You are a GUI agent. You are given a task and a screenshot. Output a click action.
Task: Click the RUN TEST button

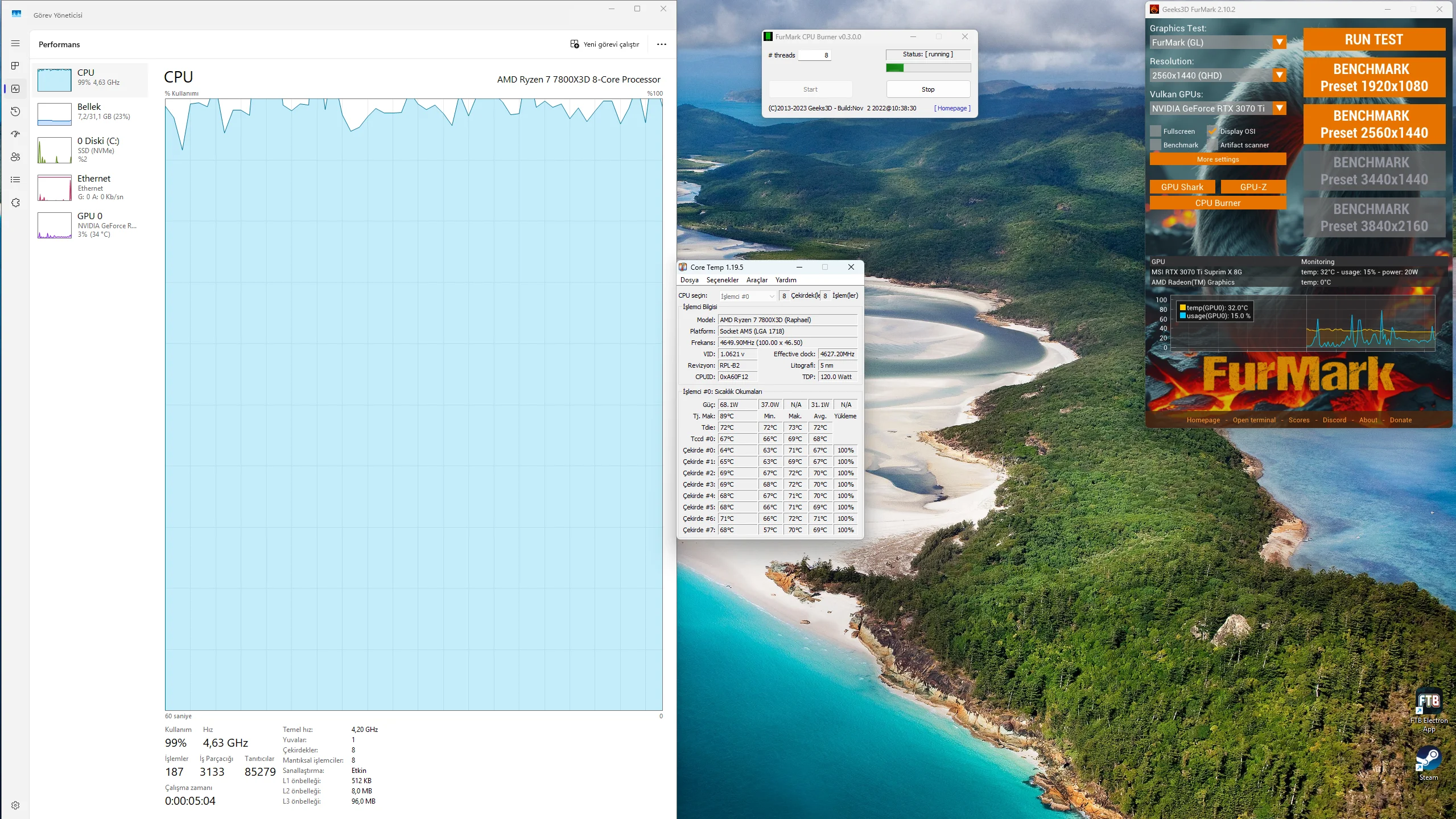point(1373,40)
